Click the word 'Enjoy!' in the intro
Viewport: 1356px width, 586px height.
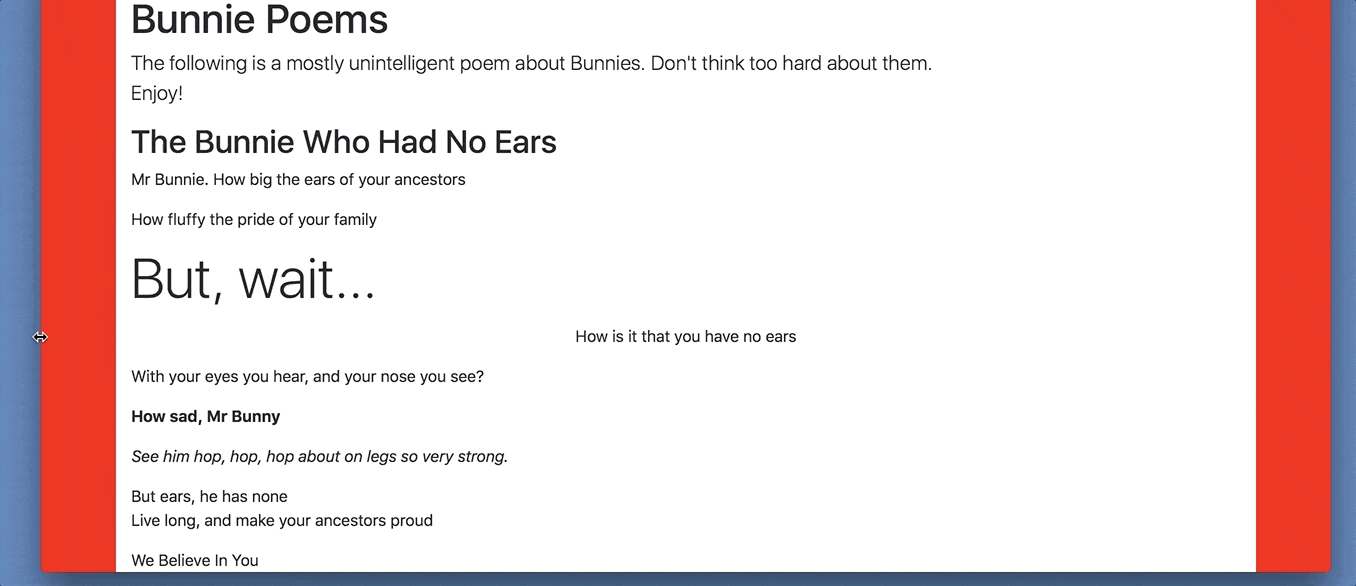click(x=157, y=94)
